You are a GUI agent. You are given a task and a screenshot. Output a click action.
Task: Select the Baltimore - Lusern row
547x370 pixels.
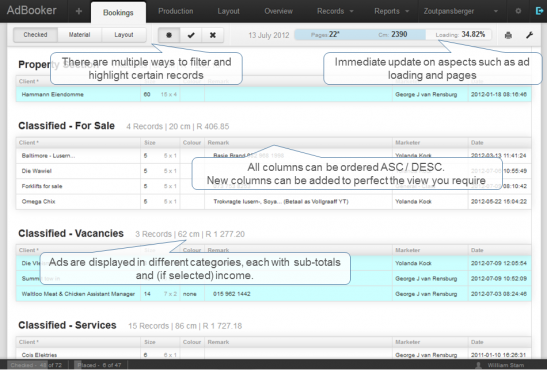coord(274,156)
